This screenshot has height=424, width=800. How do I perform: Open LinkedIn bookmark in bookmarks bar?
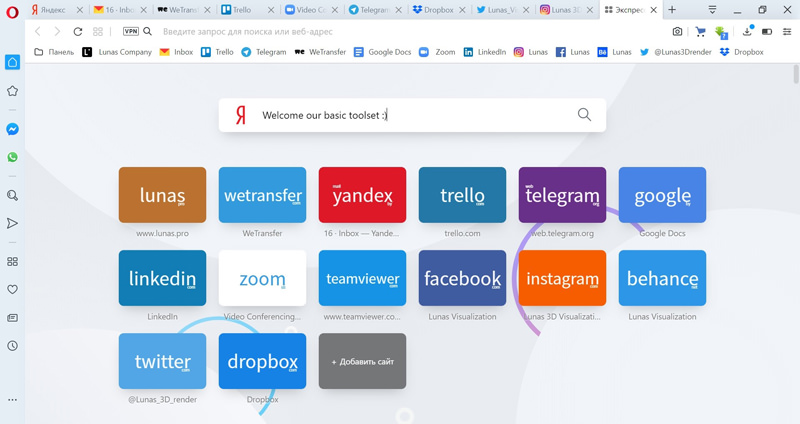click(x=485, y=52)
